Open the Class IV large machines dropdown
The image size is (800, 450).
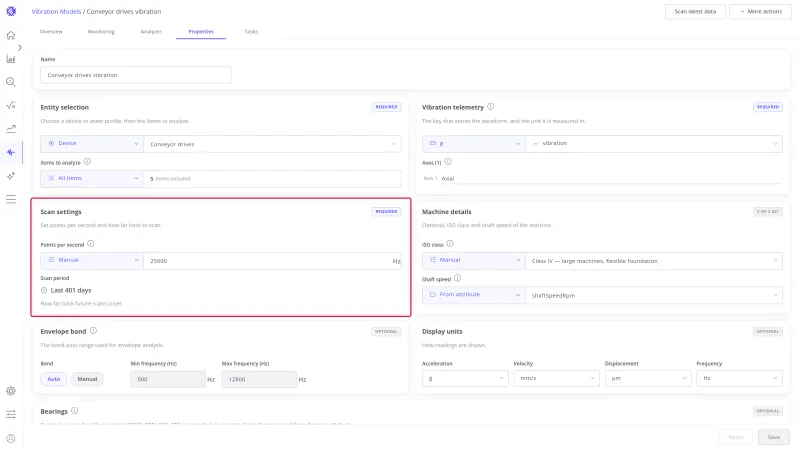tap(654, 261)
